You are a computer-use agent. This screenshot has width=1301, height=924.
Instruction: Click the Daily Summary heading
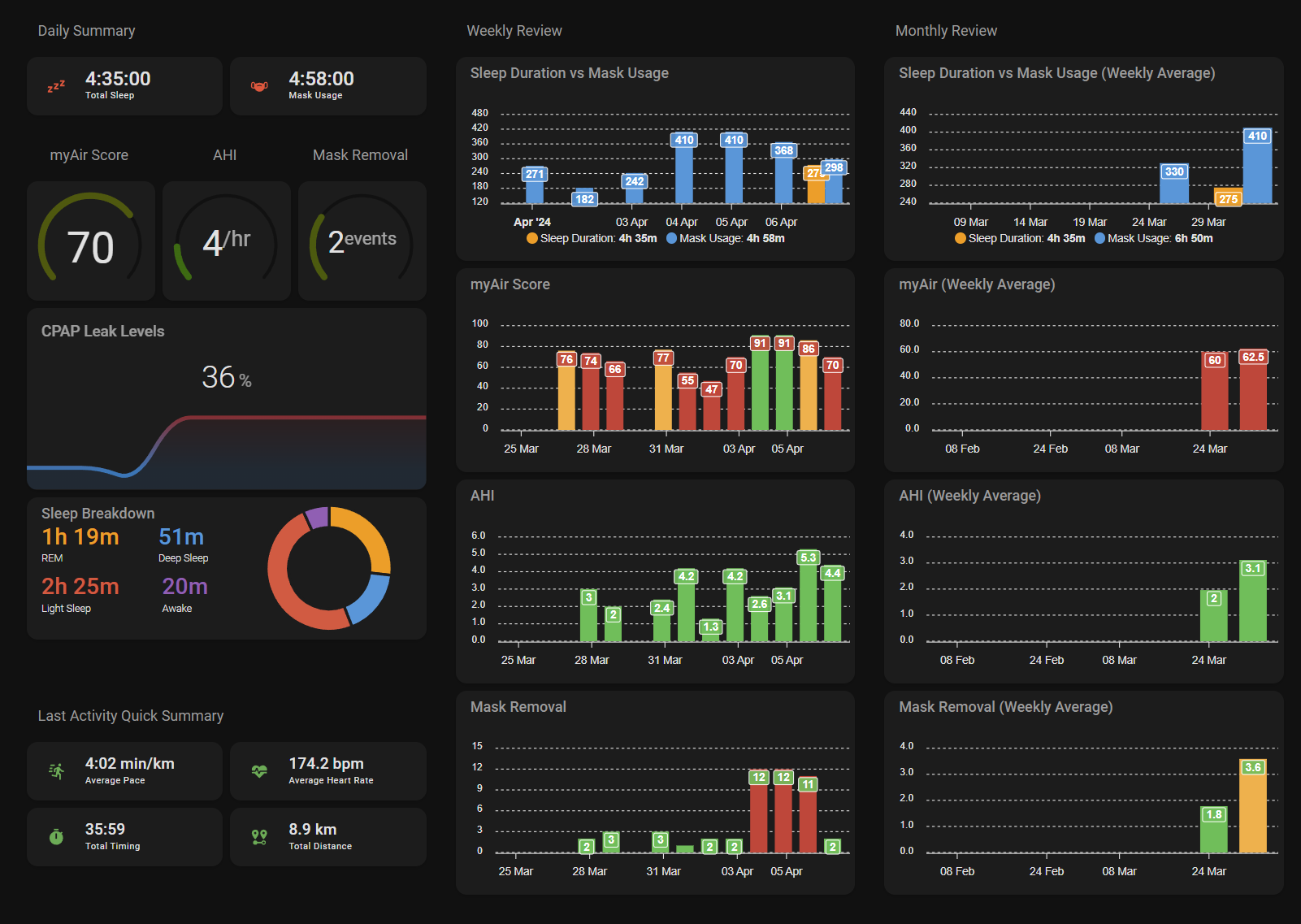[x=86, y=31]
